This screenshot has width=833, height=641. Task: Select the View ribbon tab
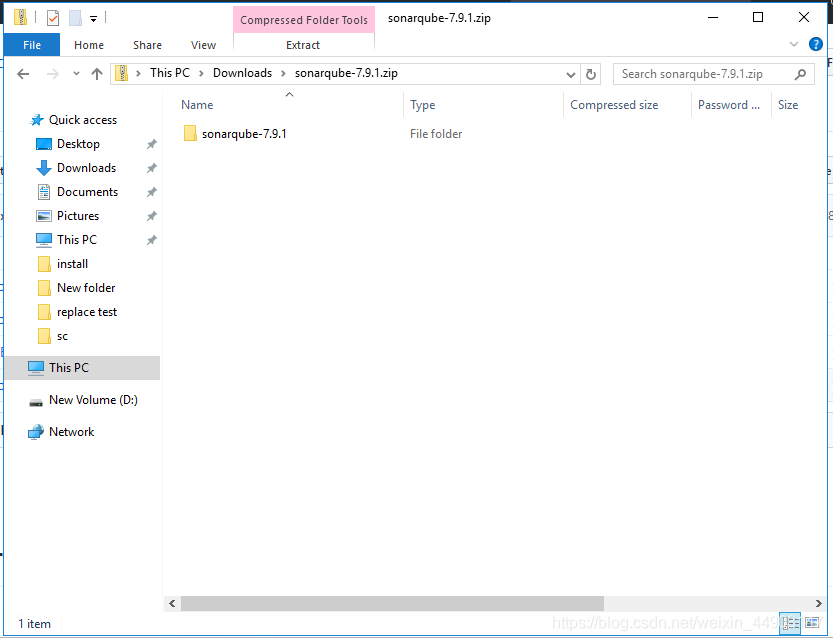tap(203, 45)
